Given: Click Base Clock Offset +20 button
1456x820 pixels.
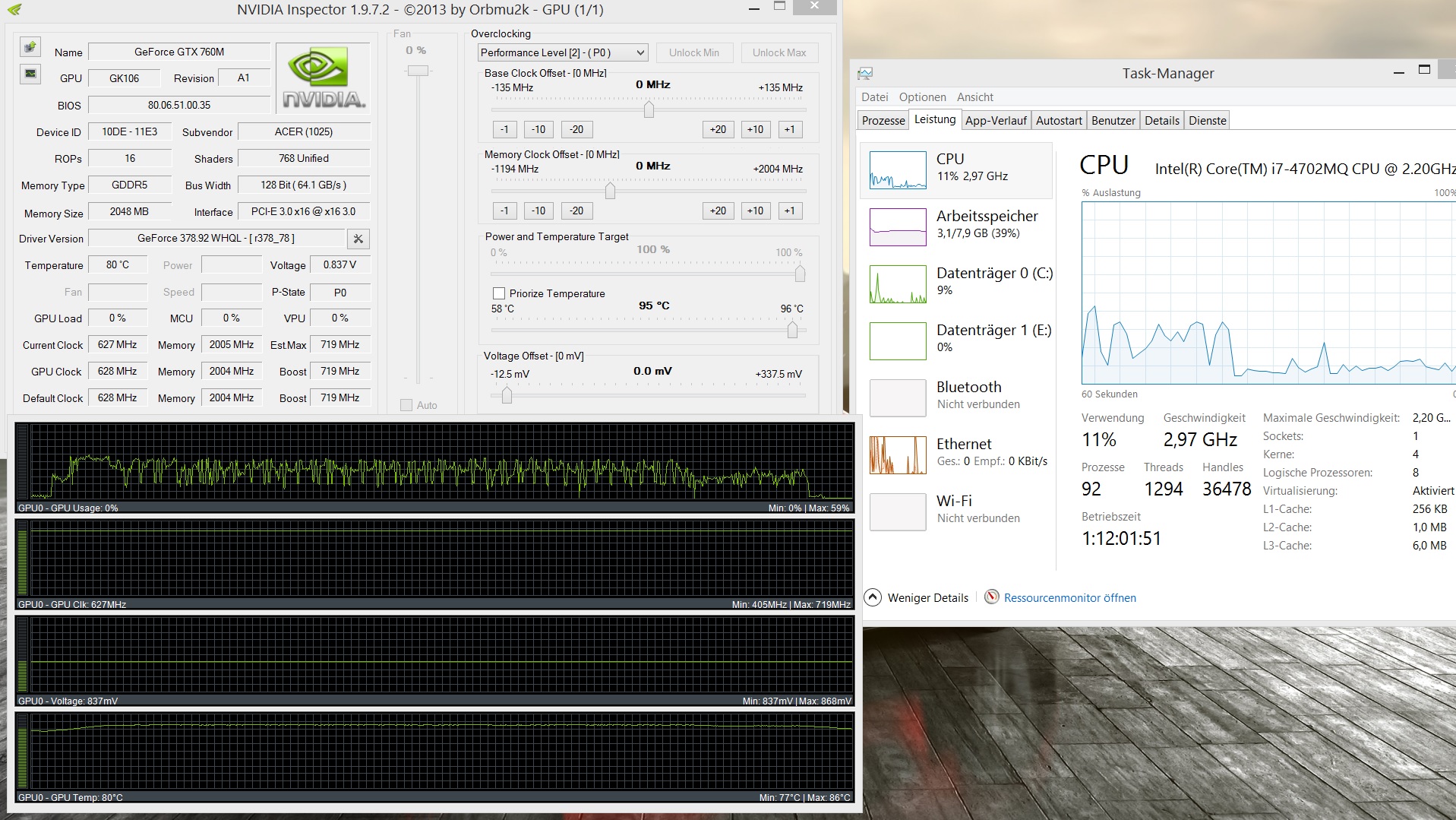Looking at the screenshot, I should [x=718, y=129].
